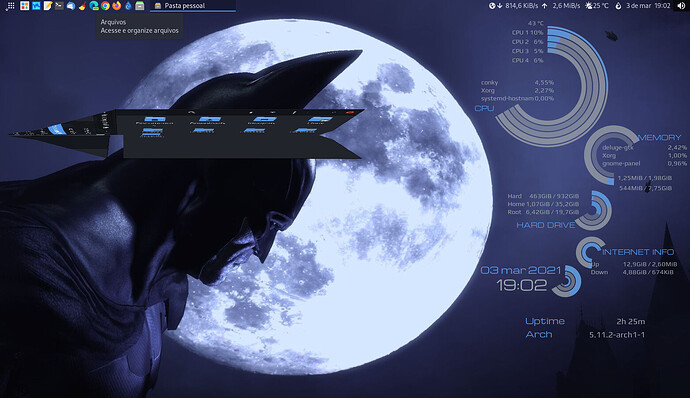Screen dimensions: 690x398
Task: Click the folder window animation thumbnail
Action: point(187,133)
